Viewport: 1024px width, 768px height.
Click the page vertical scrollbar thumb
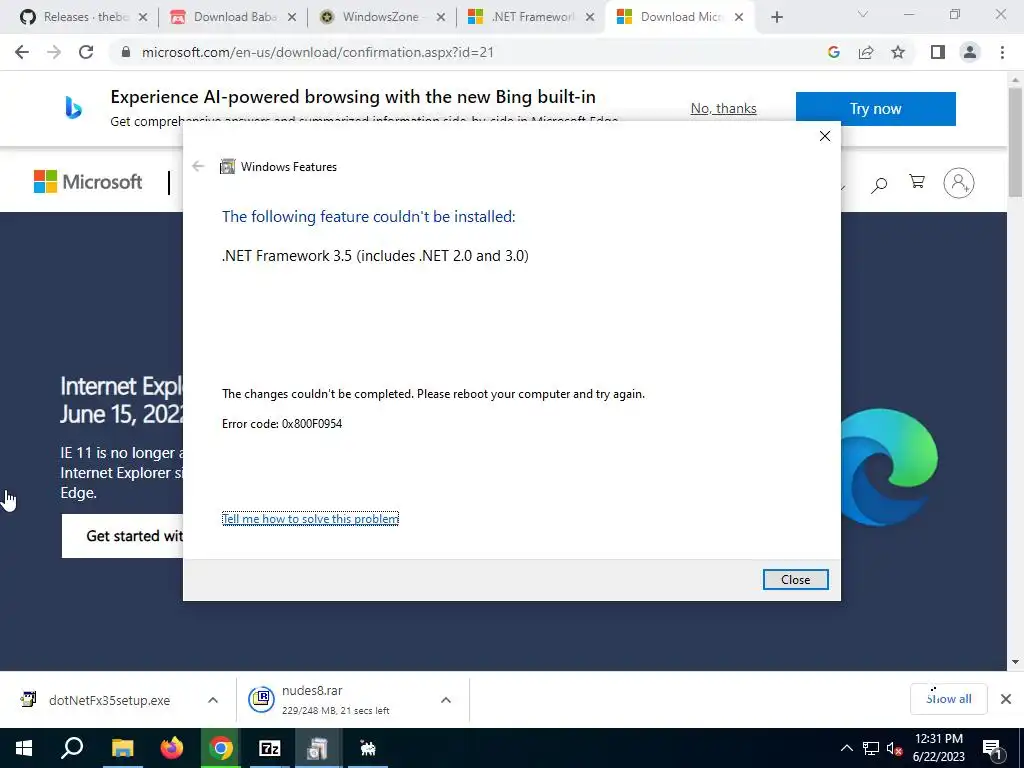click(1015, 142)
